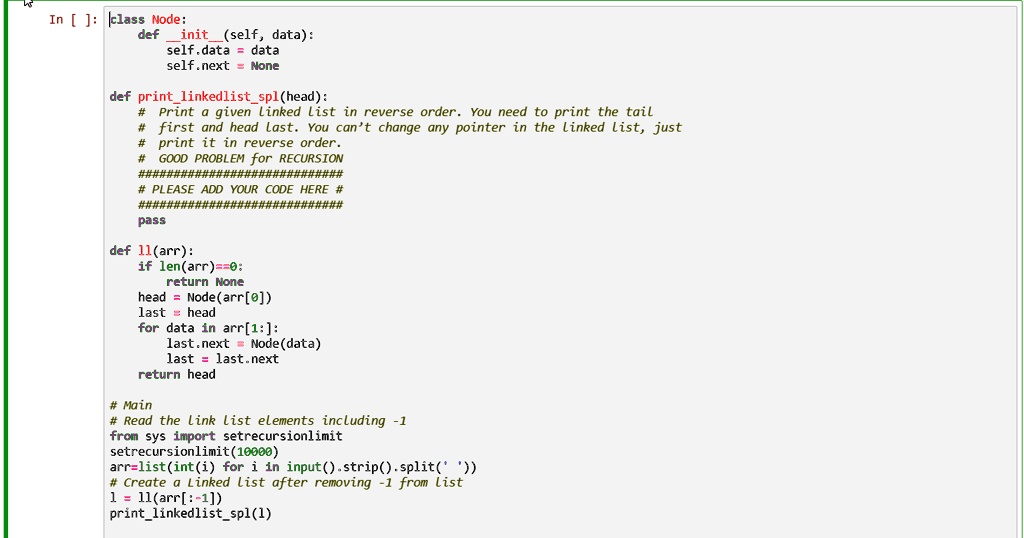Click the 'self.data = data' line

[x=222, y=50]
